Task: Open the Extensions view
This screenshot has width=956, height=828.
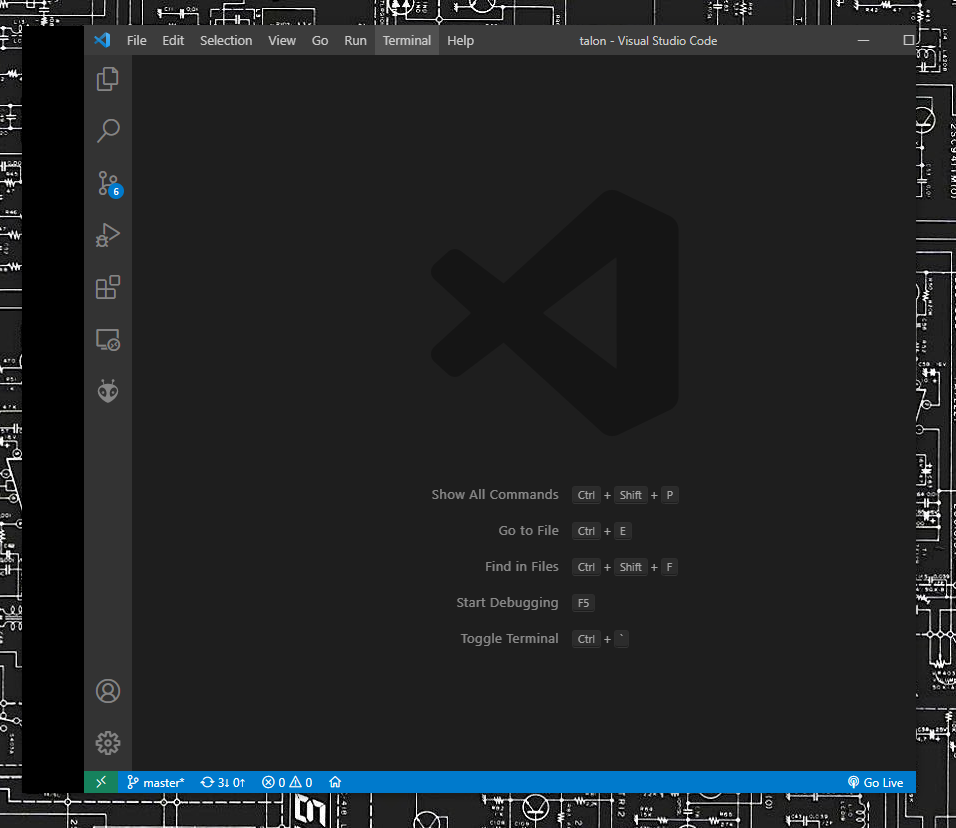Action: click(107, 287)
